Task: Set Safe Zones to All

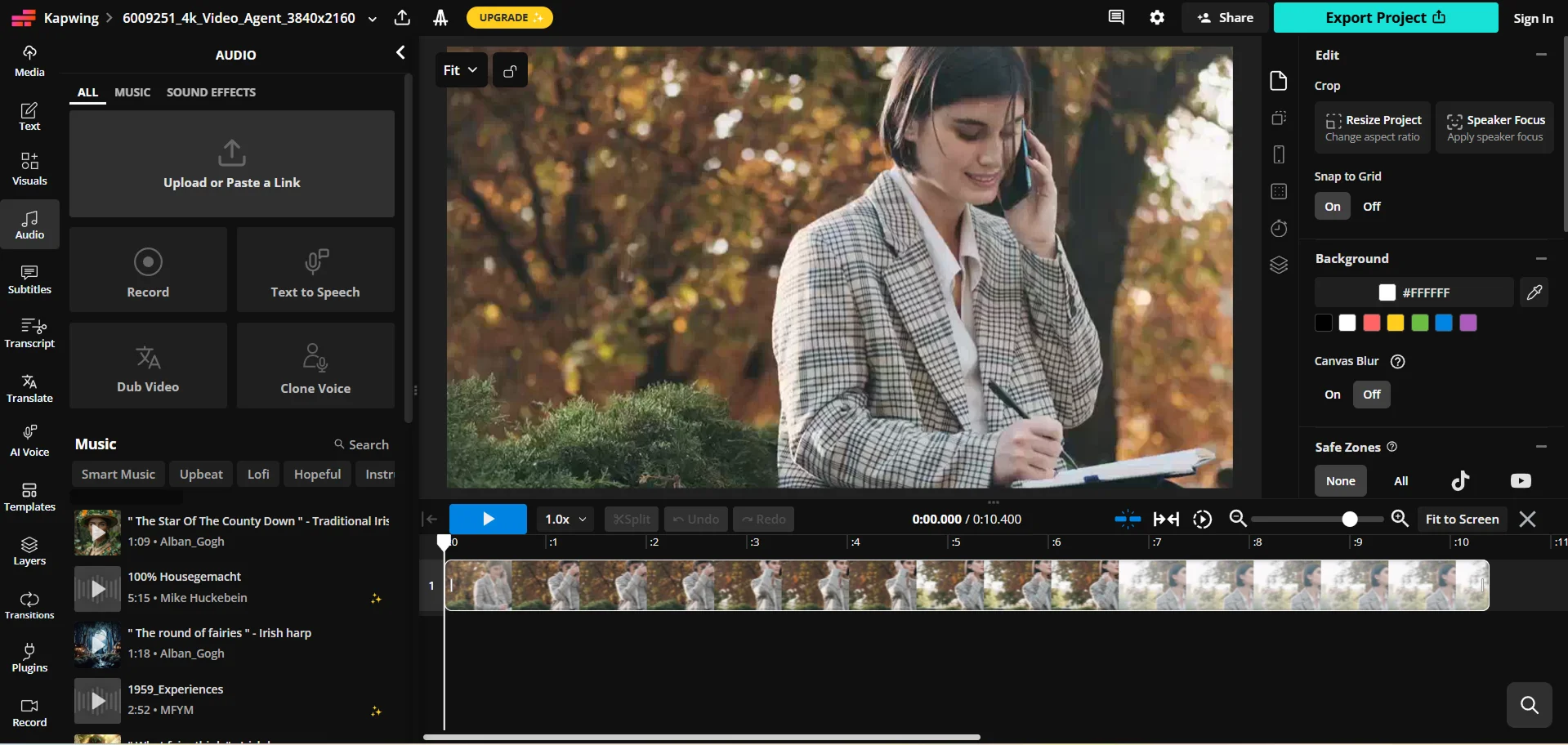Action: pyautogui.click(x=1400, y=481)
